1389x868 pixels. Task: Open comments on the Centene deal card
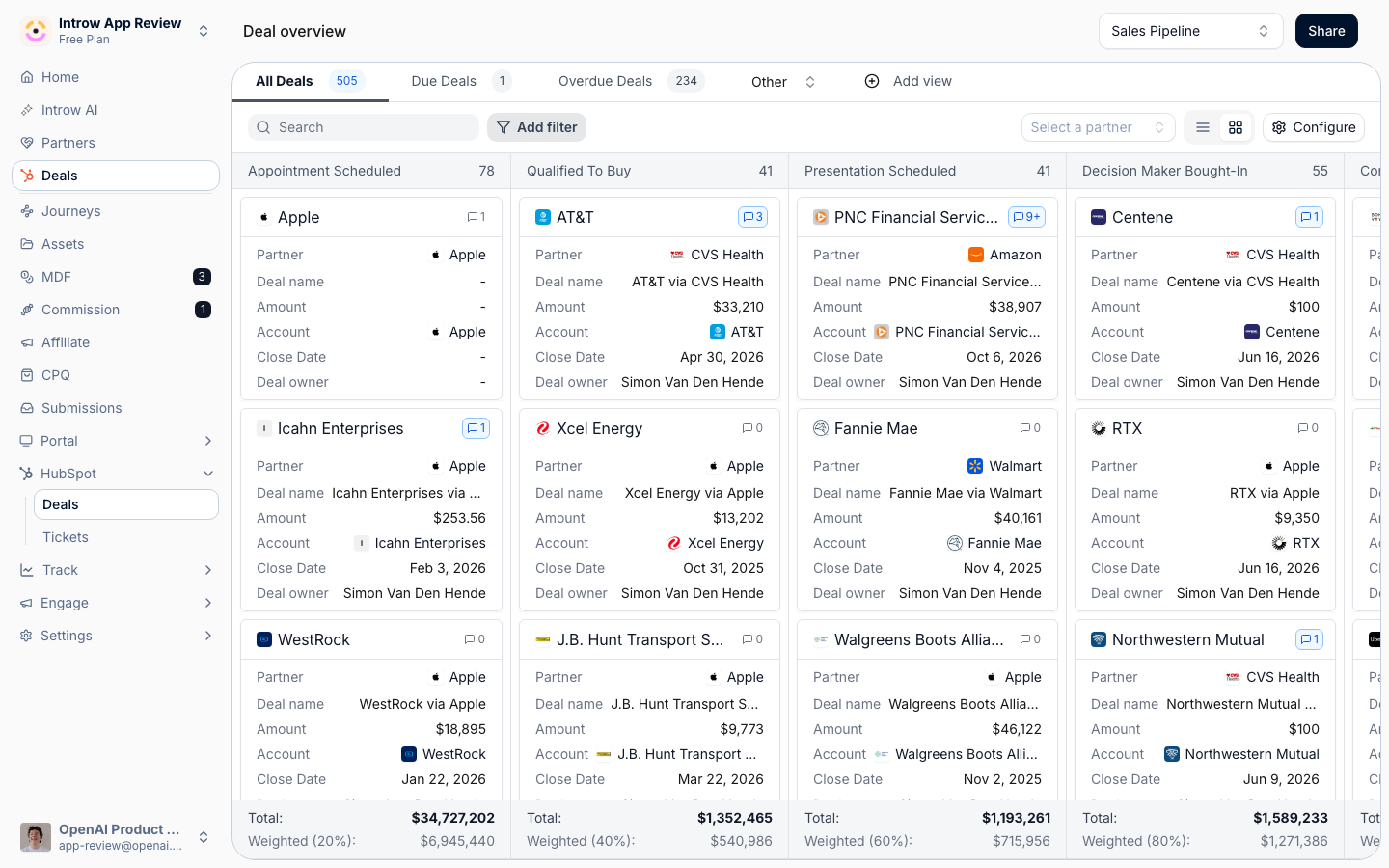1309,217
